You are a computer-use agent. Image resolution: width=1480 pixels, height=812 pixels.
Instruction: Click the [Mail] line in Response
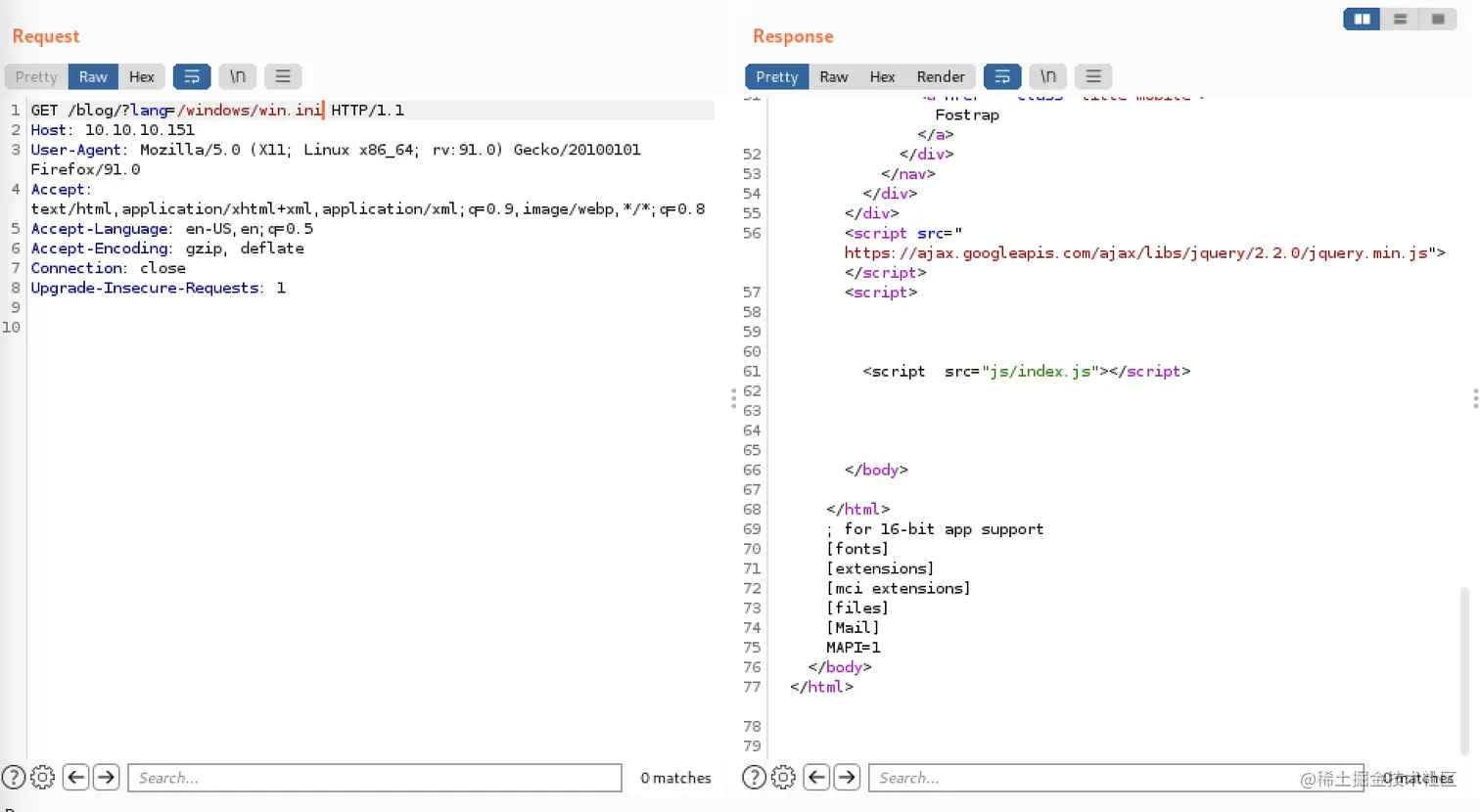pyautogui.click(x=853, y=627)
